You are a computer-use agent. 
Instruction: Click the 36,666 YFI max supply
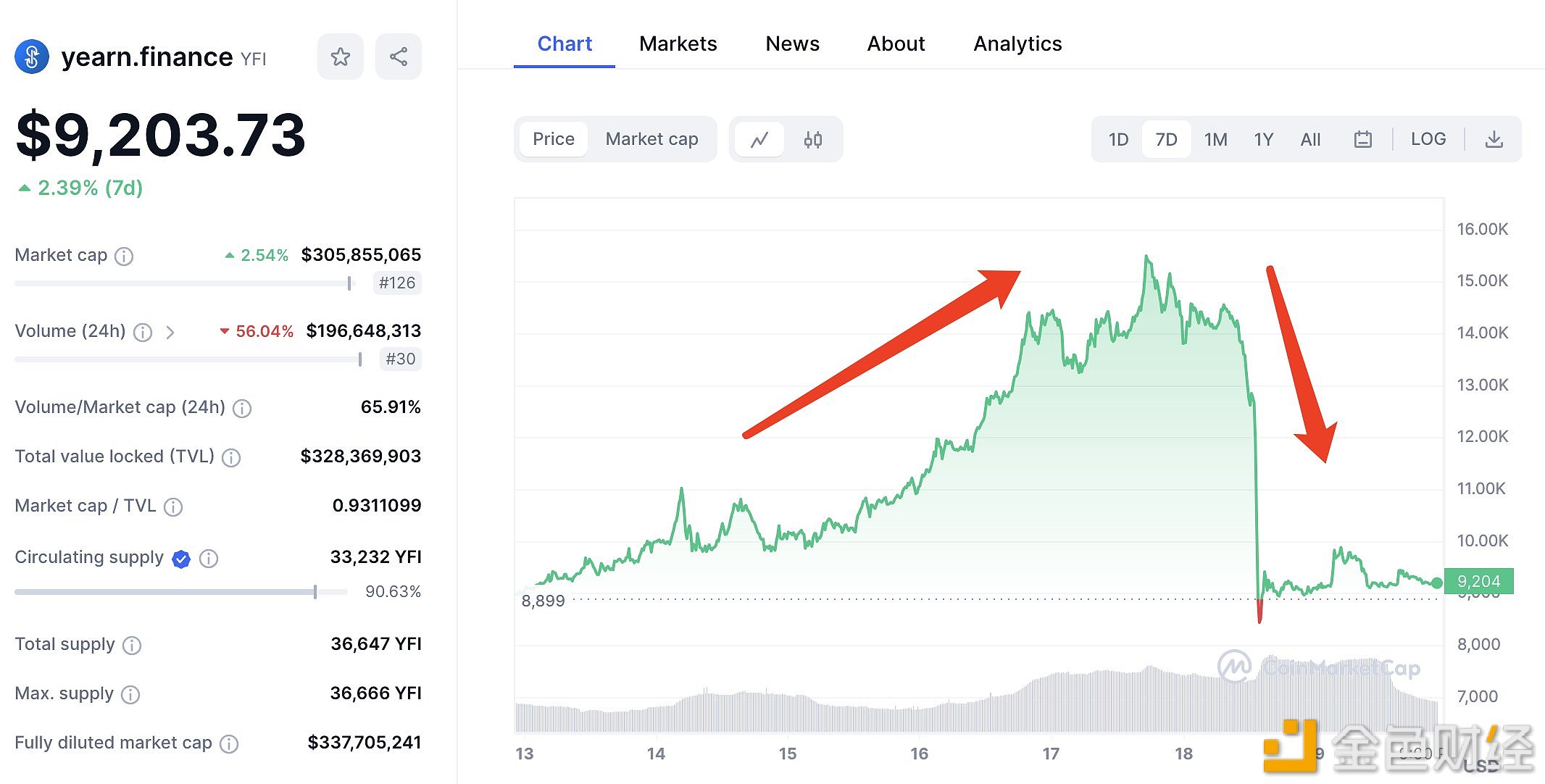click(x=376, y=693)
